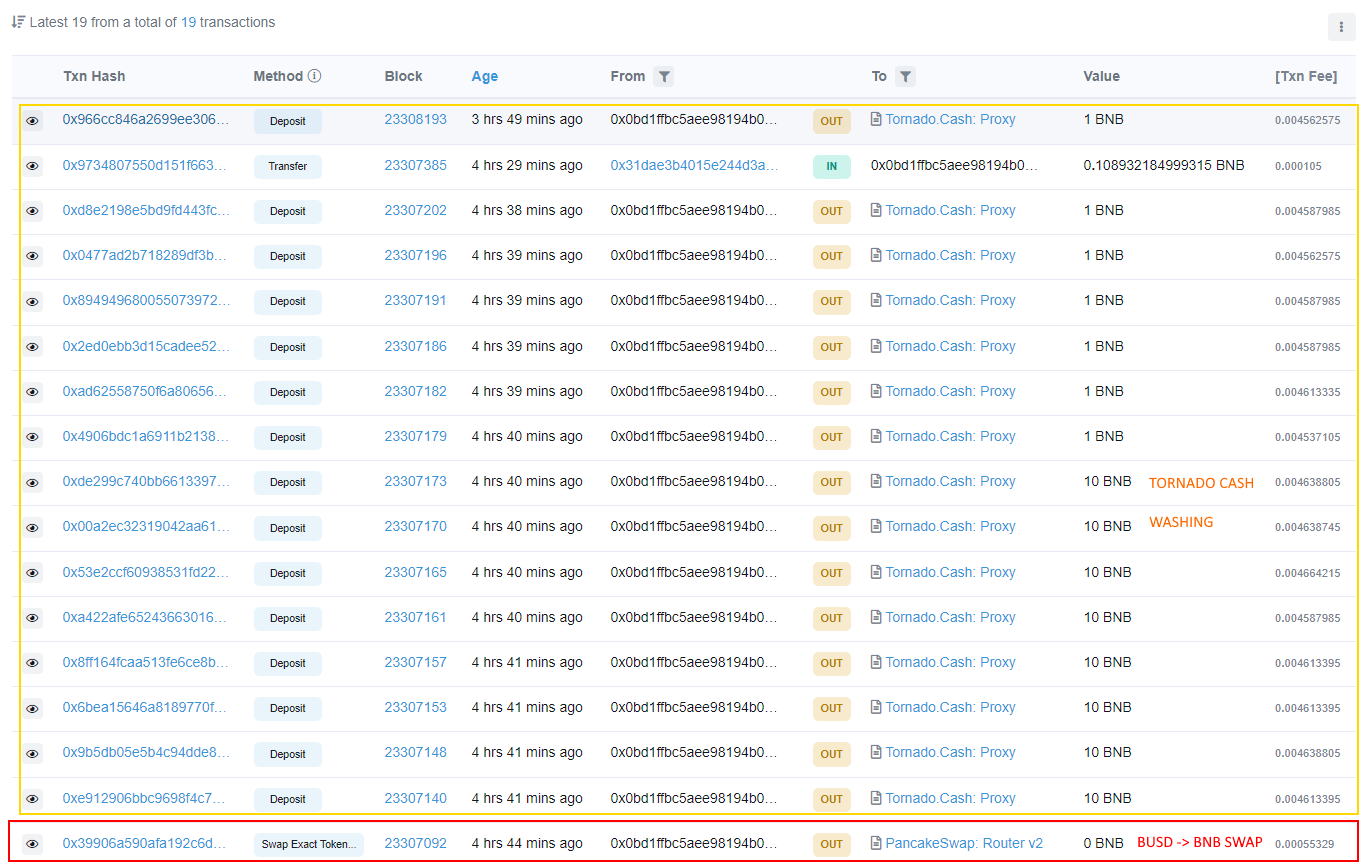This screenshot has height=865, width=1367.
Task: Click contract icon in block 23308193 row
Action: 876,119
